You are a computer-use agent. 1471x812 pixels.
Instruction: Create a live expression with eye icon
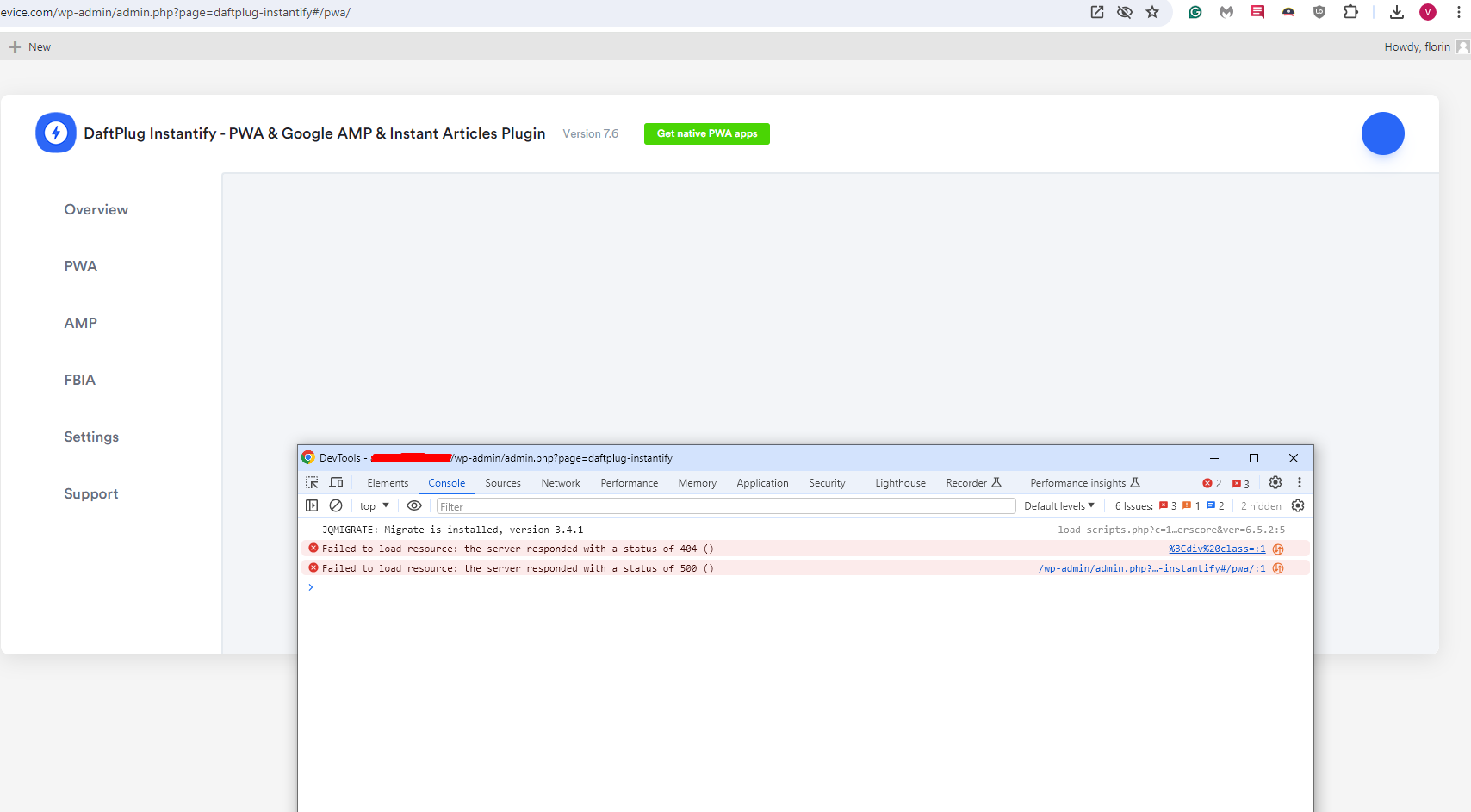pyautogui.click(x=414, y=506)
